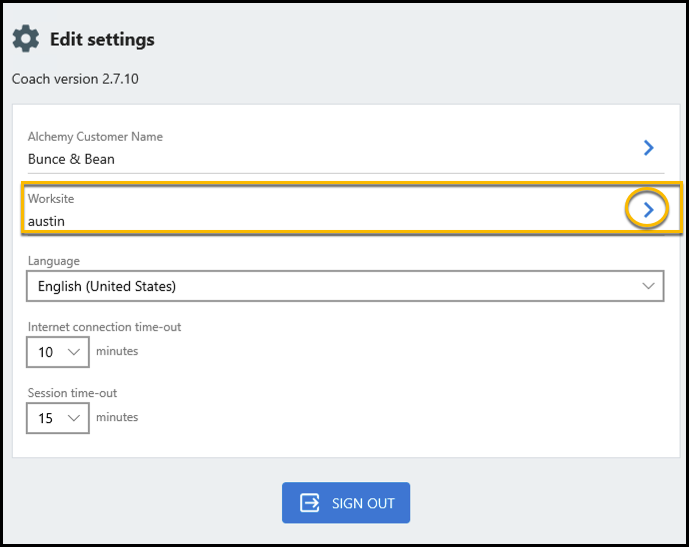Click the exit icon inside Sign Out

pyautogui.click(x=310, y=503)
